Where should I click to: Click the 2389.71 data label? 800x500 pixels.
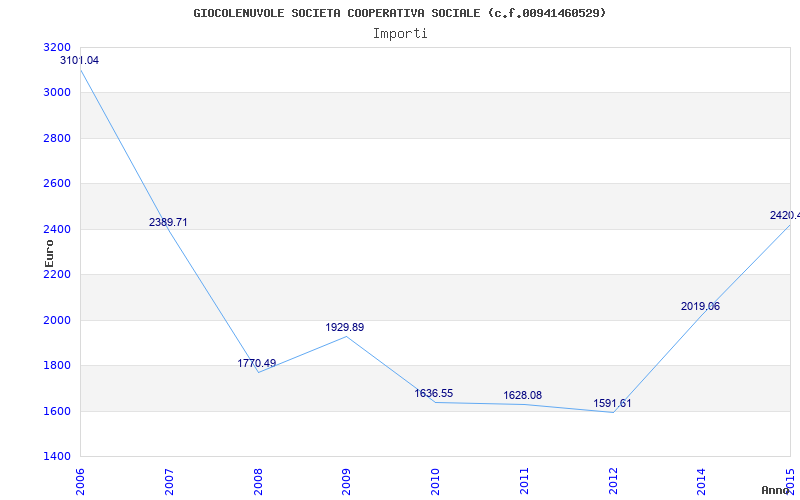click(x=168, y=222)
